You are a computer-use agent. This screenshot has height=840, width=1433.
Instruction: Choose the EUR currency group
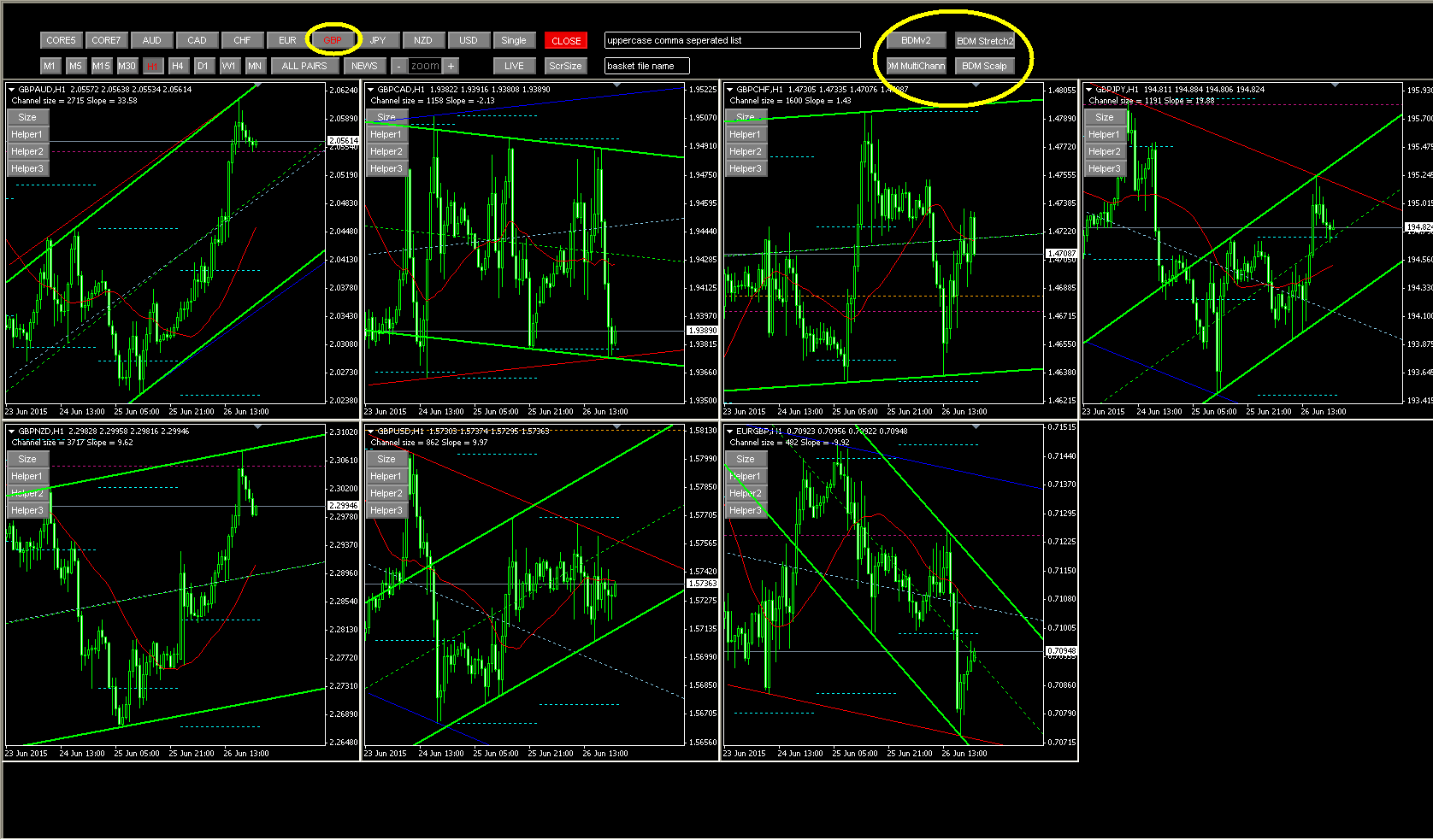287,40
